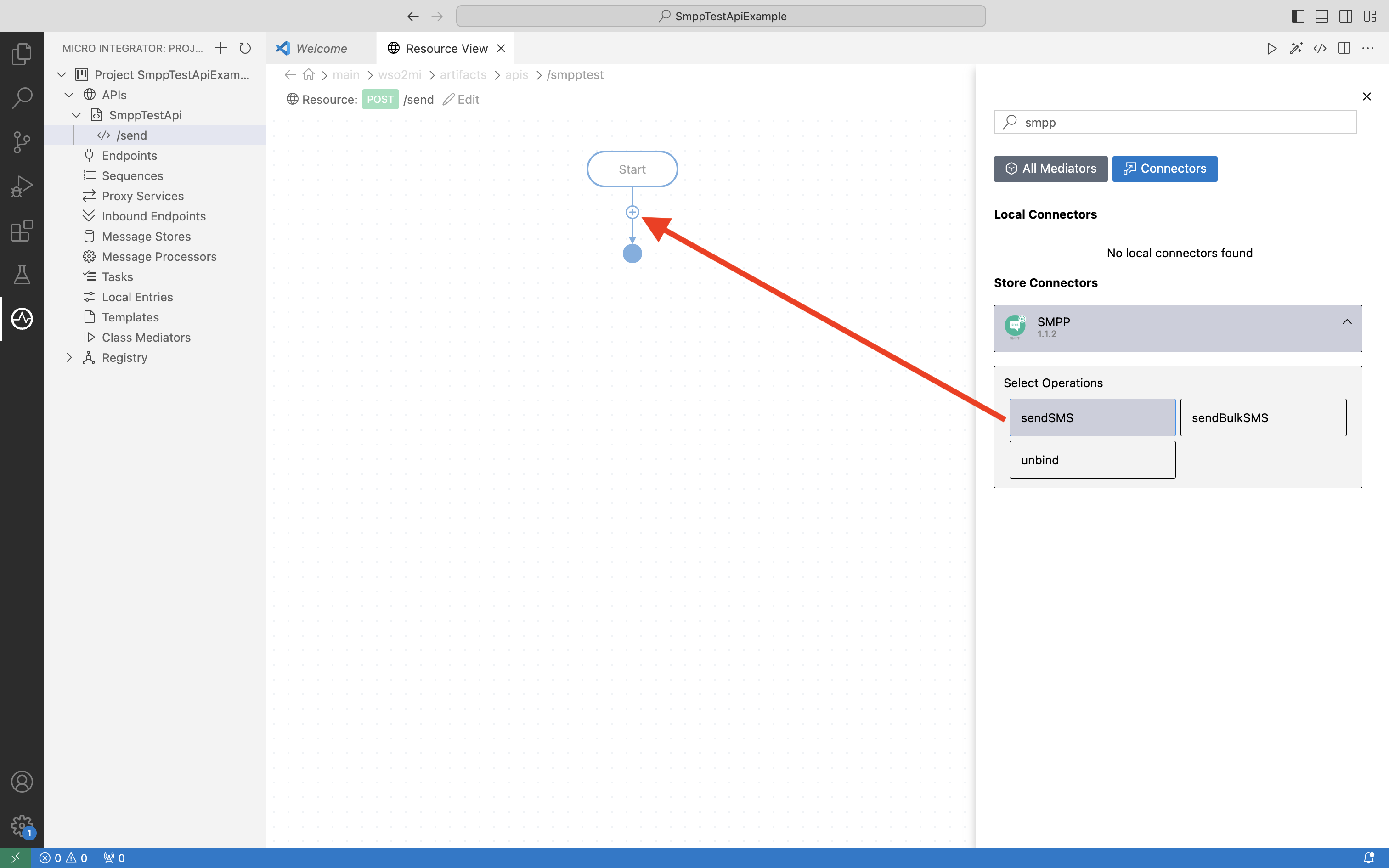Viewport: 1389px width, 868px height.
Task: Close the Resource View tab
Action: [x=501, y=48]
